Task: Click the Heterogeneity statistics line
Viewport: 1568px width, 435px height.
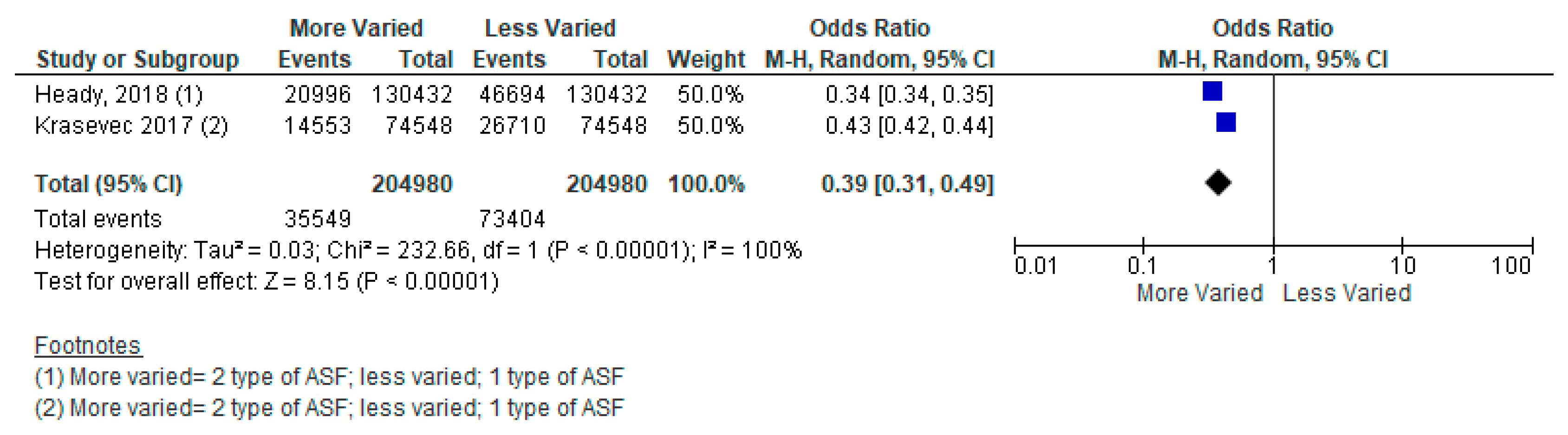Action: point(417,251)
